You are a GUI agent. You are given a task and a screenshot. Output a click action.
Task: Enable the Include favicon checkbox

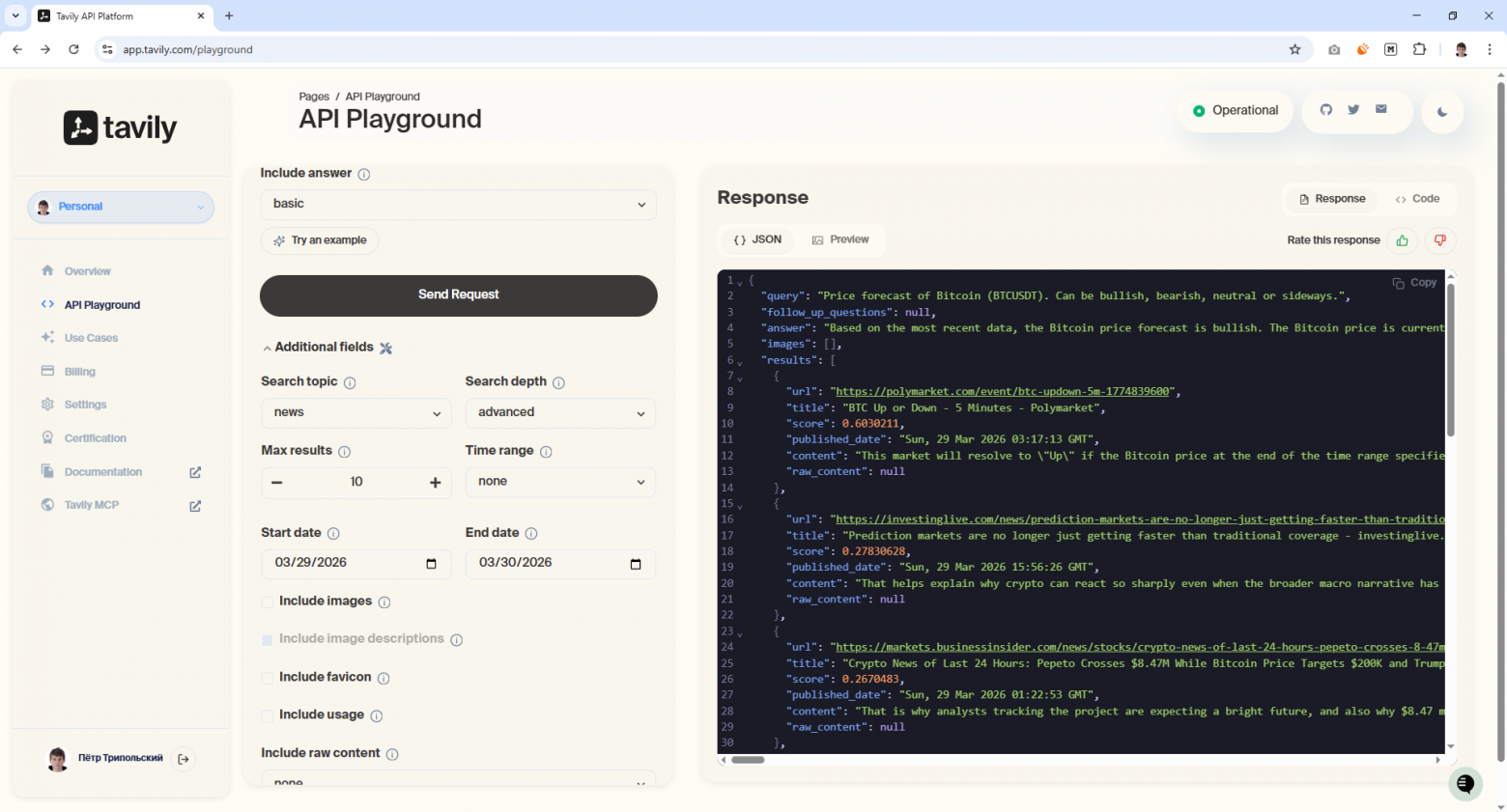pyautogui.click(x=268, y=678)
